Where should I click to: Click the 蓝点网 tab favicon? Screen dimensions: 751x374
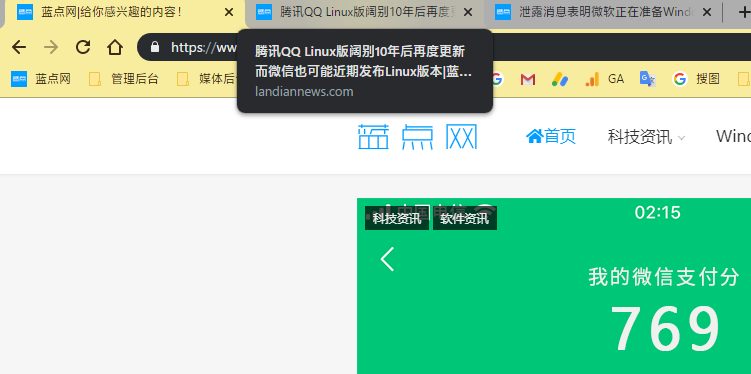(x=25, y=12)
